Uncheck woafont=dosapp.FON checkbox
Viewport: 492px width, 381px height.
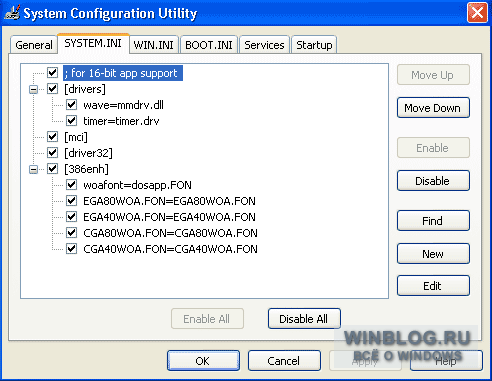71,185
